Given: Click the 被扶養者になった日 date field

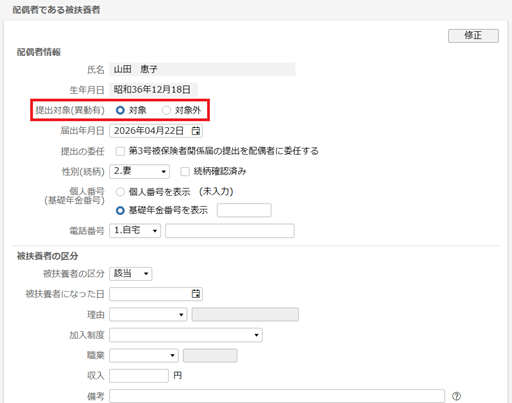Looking at the screenshot, I should [x=156, y=294].
